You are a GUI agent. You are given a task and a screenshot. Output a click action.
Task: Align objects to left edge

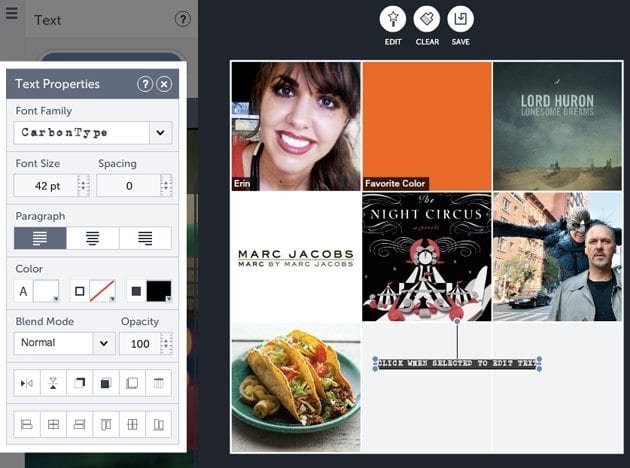point(27,424)
